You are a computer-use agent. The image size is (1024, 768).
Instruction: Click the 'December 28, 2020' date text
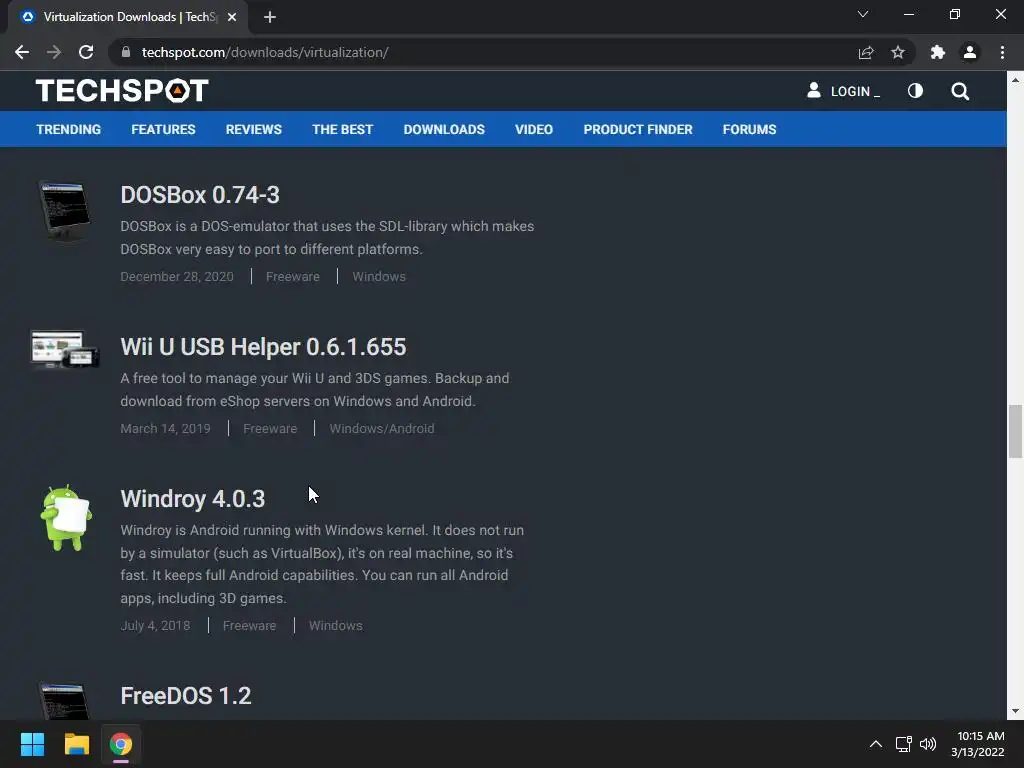pos(177,276)
